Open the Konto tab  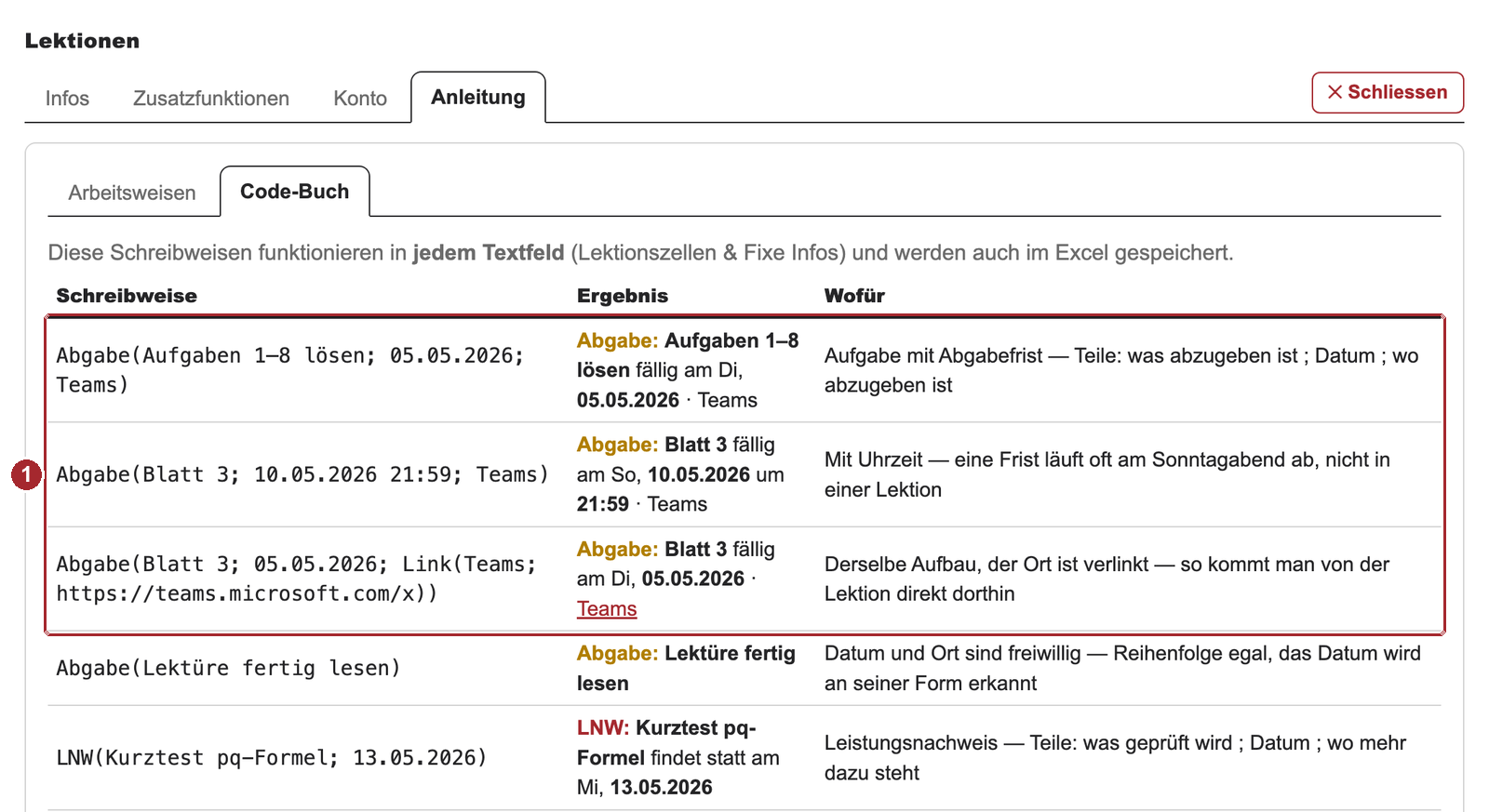coord(360,99)
